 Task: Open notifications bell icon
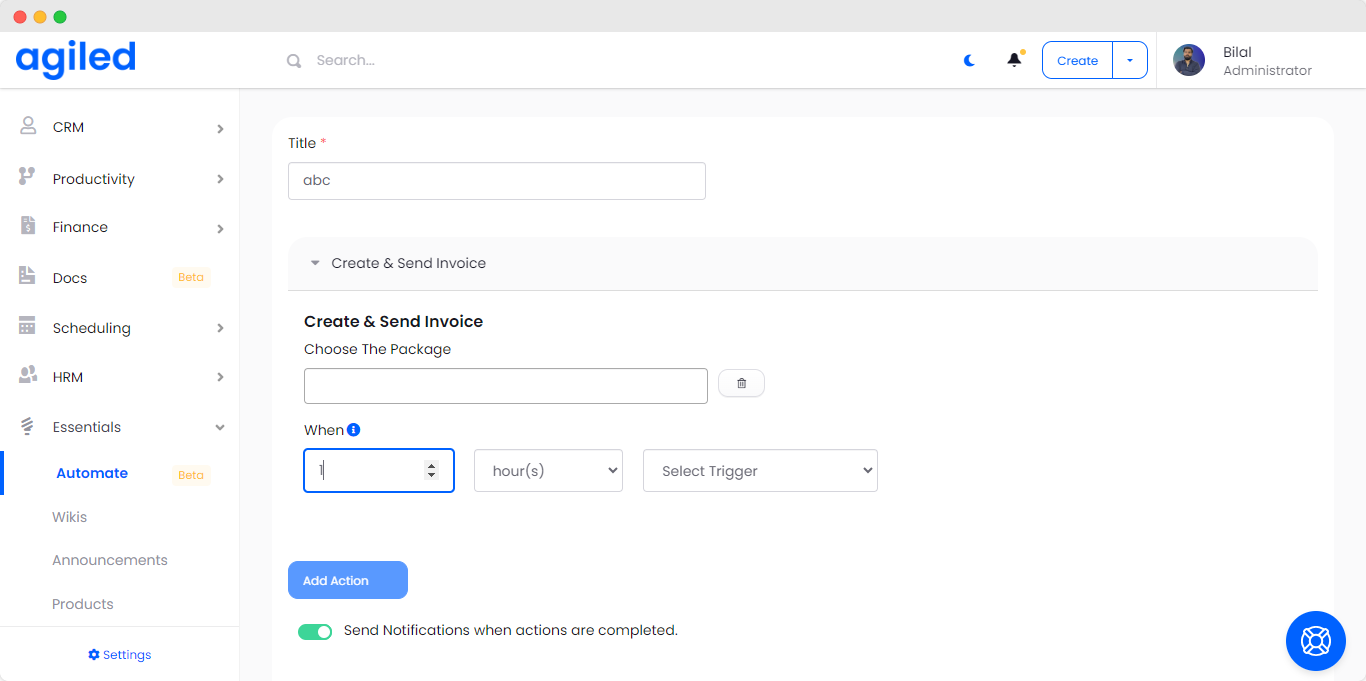[1014, 60]
